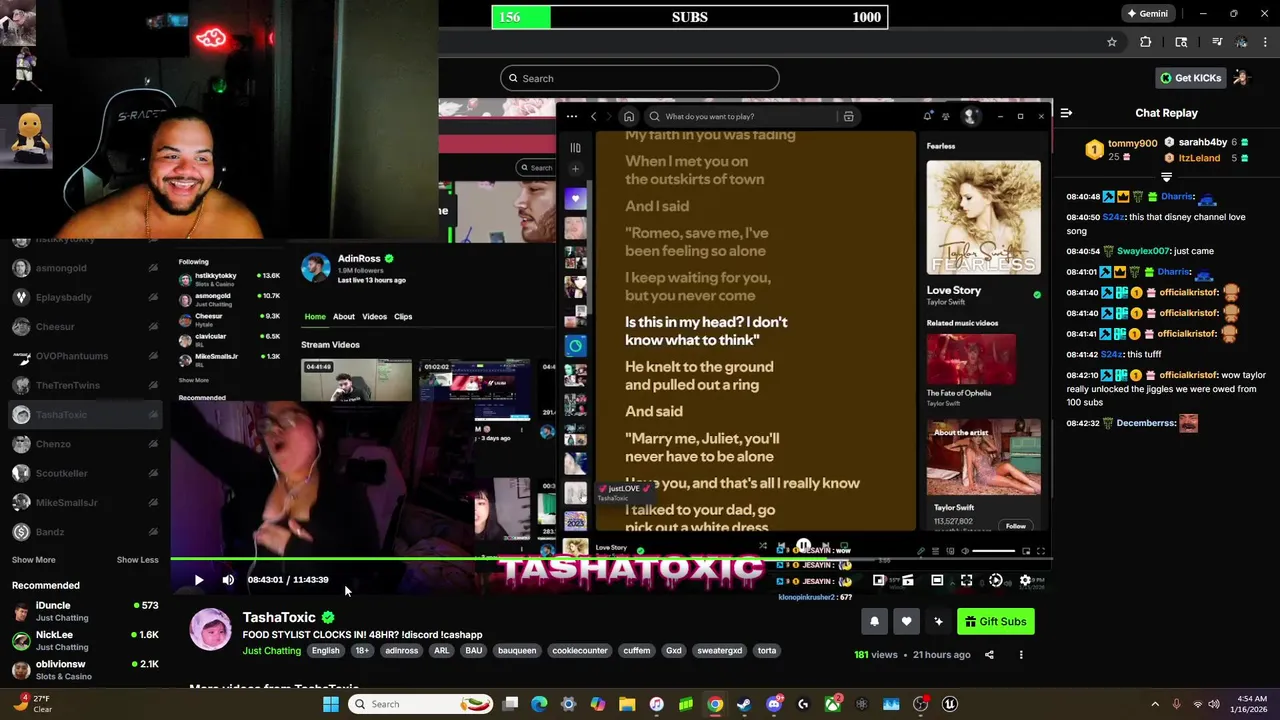Click the notification bell for TashaToxic
1280x720 pixels.
(874, 621)
